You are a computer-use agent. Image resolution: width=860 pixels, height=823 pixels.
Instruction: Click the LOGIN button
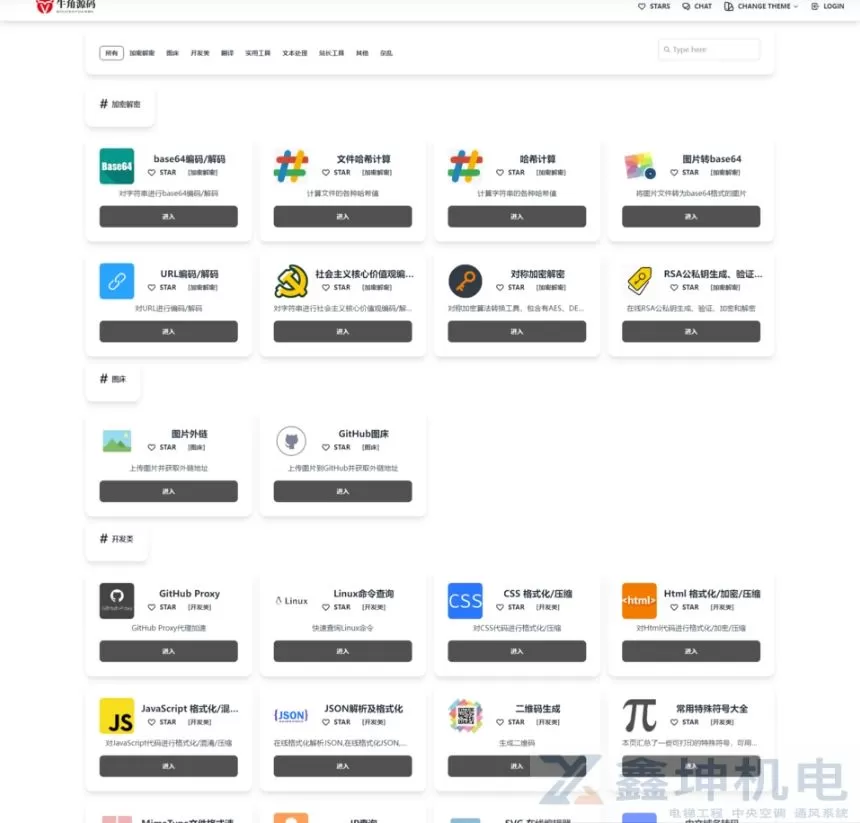tap(828, 7)
